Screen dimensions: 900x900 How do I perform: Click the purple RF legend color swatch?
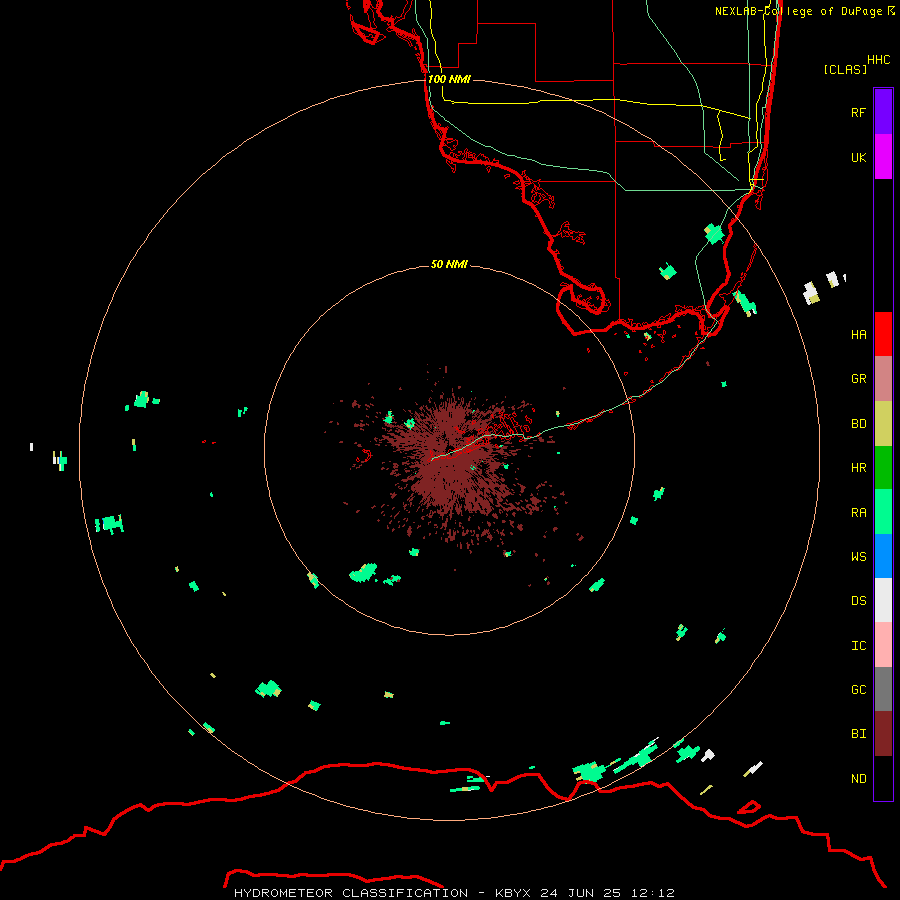pos(883,112)
